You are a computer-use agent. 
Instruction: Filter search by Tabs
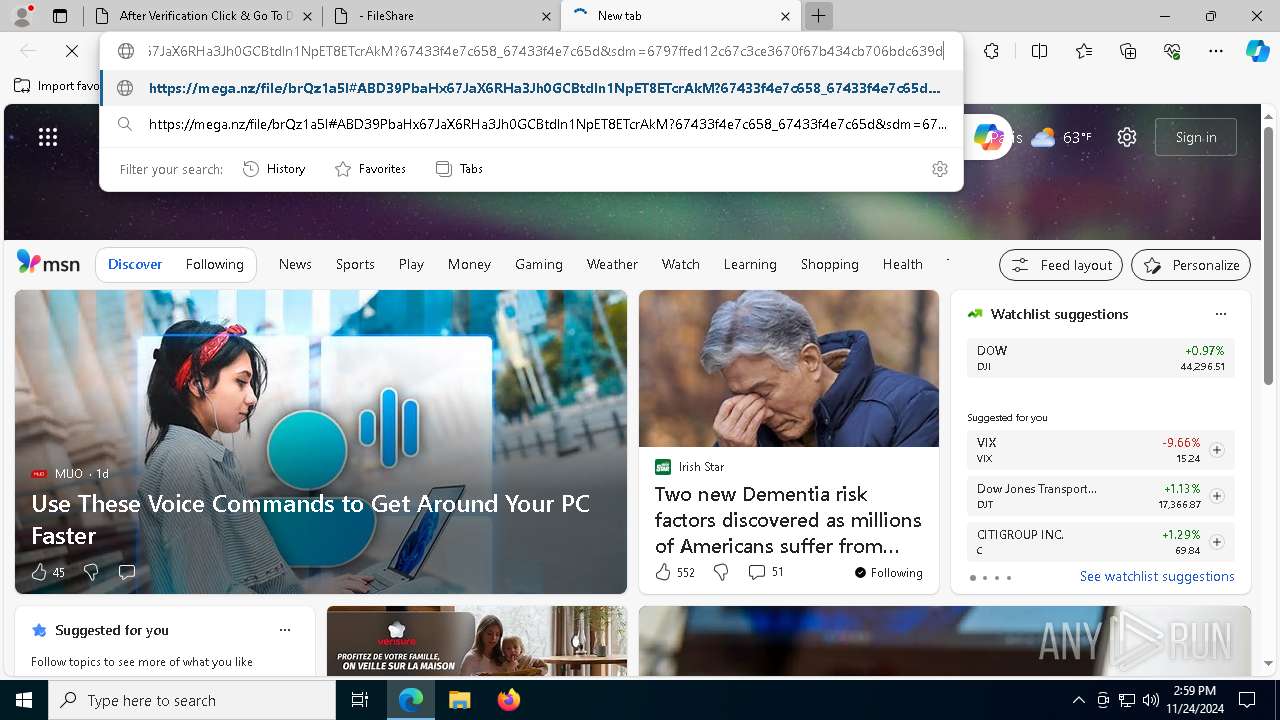(x=460, y=169)
